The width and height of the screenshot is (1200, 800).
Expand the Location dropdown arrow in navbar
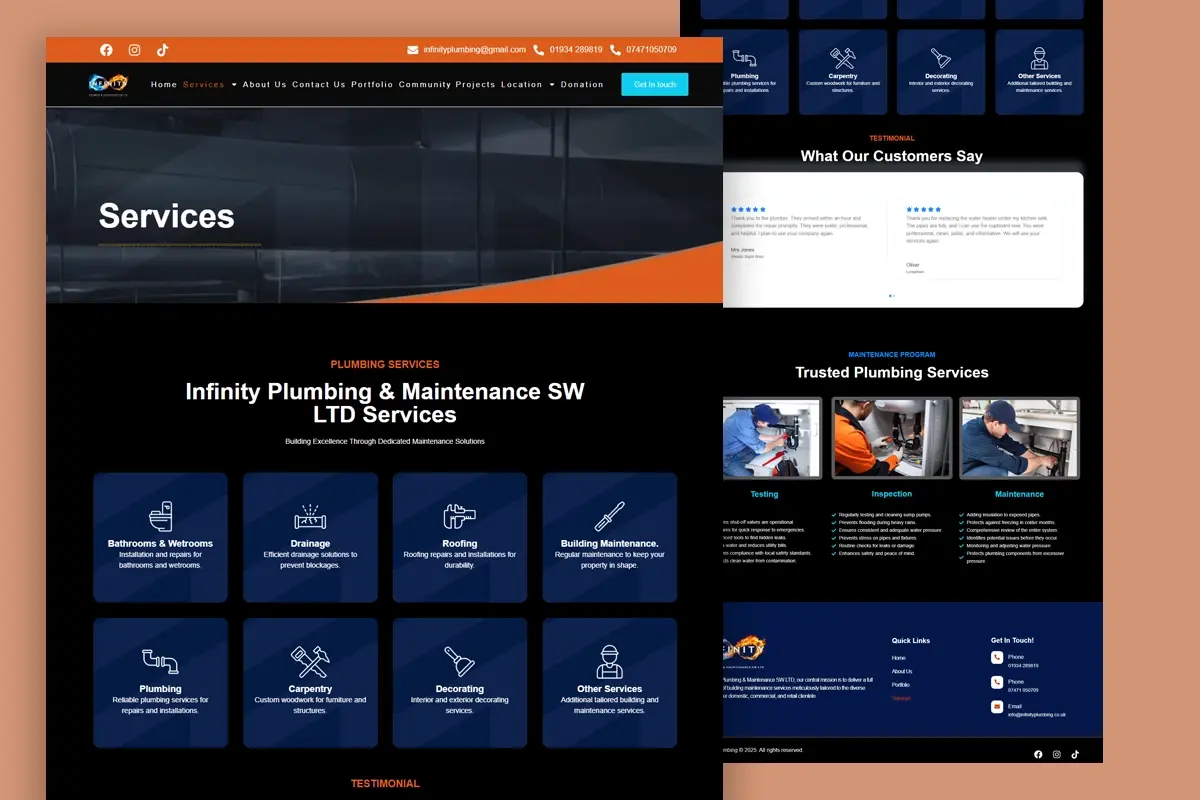(x=552, y=85)
